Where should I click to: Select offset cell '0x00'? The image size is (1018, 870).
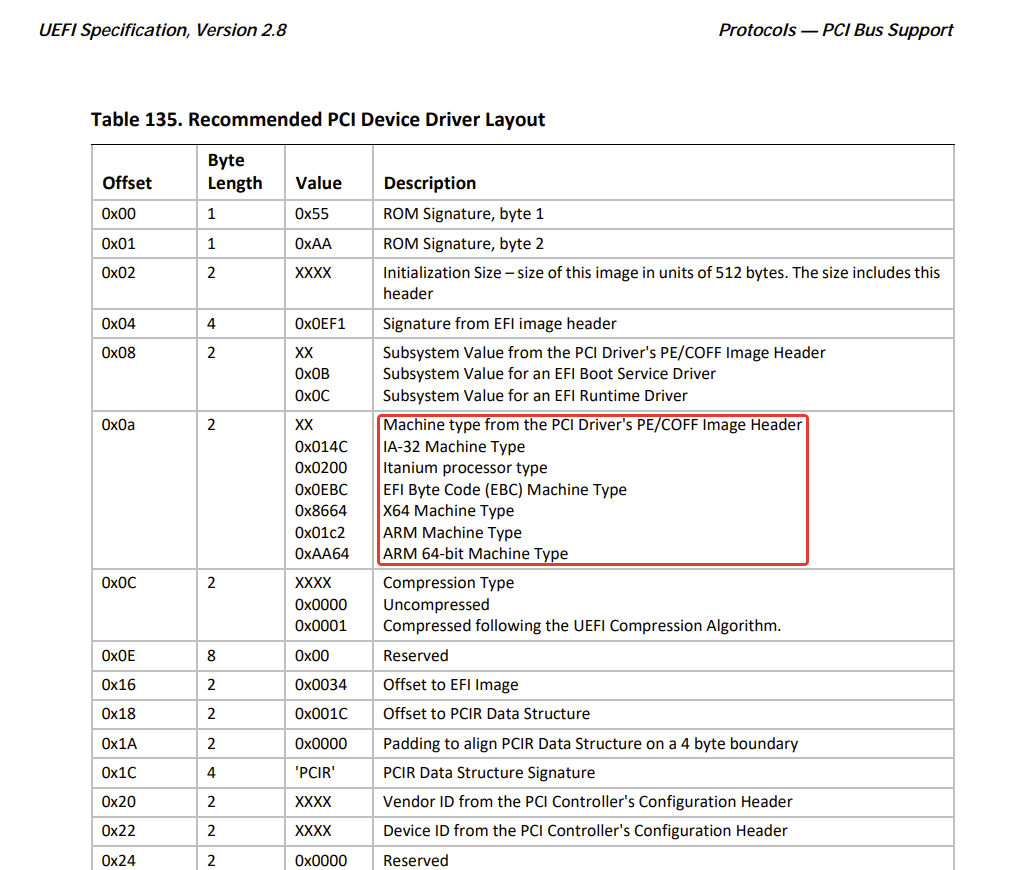pyautogui.click(x=119, y=214)
